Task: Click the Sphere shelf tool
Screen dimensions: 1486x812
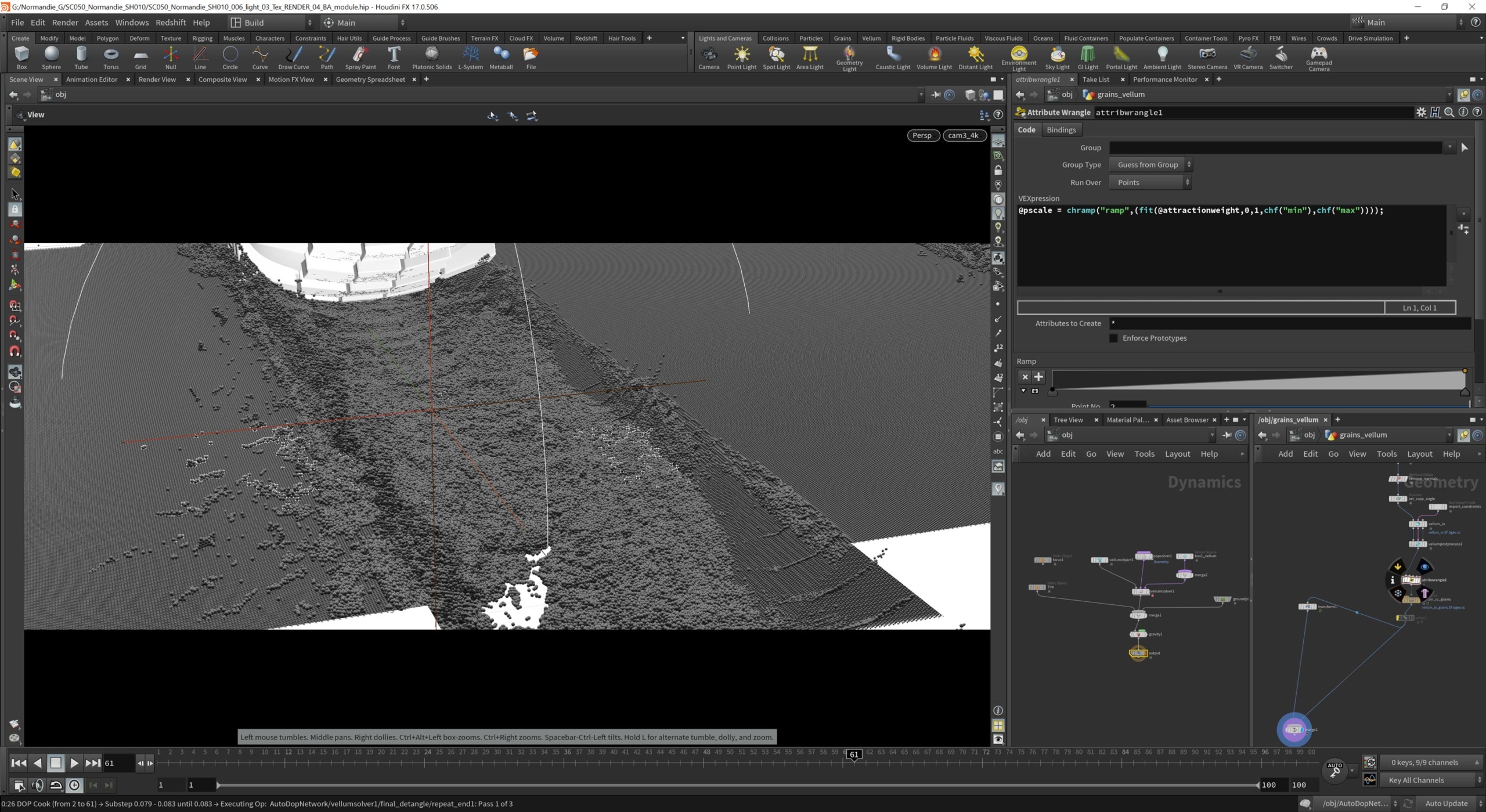Action: coord(51,58)
